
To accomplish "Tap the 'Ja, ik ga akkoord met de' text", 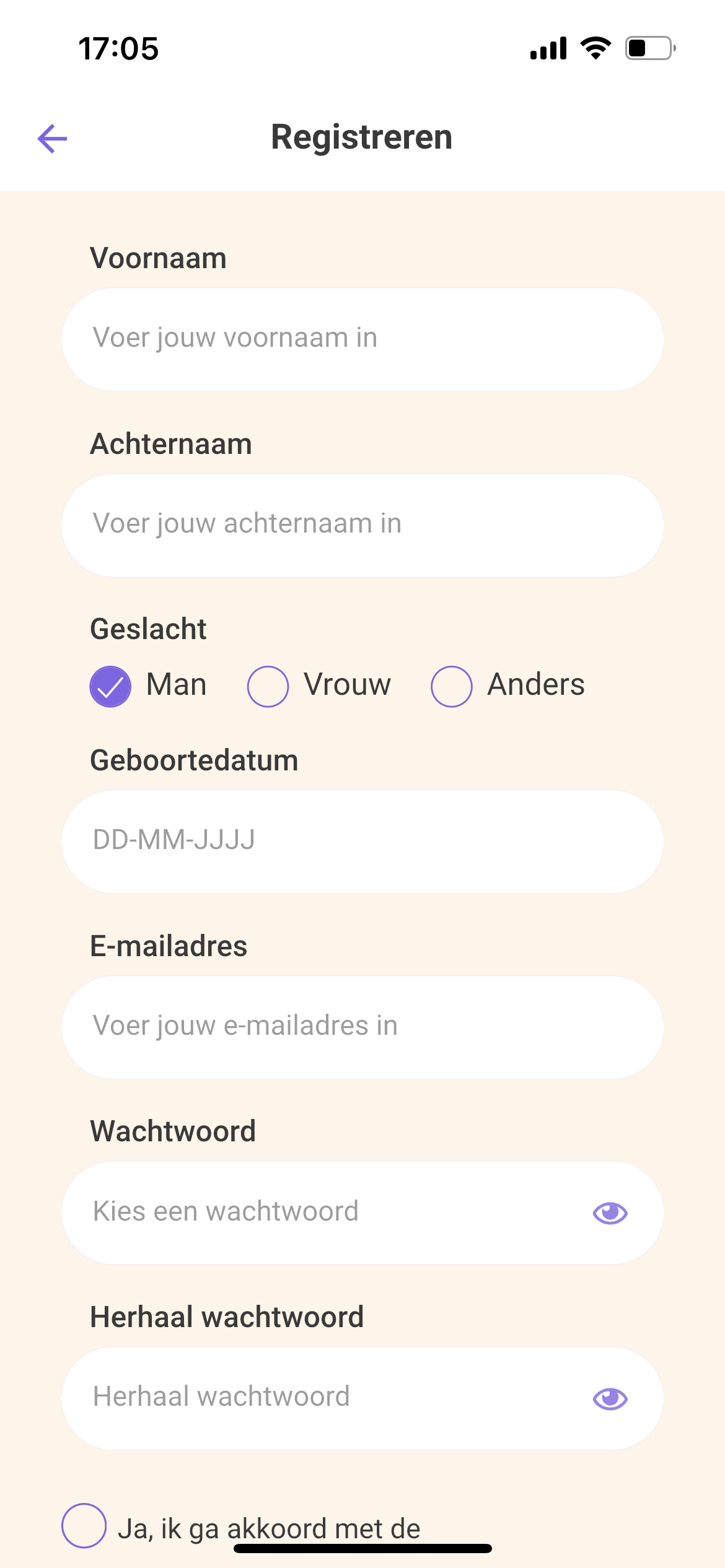I will click(x=269, y=1527).
